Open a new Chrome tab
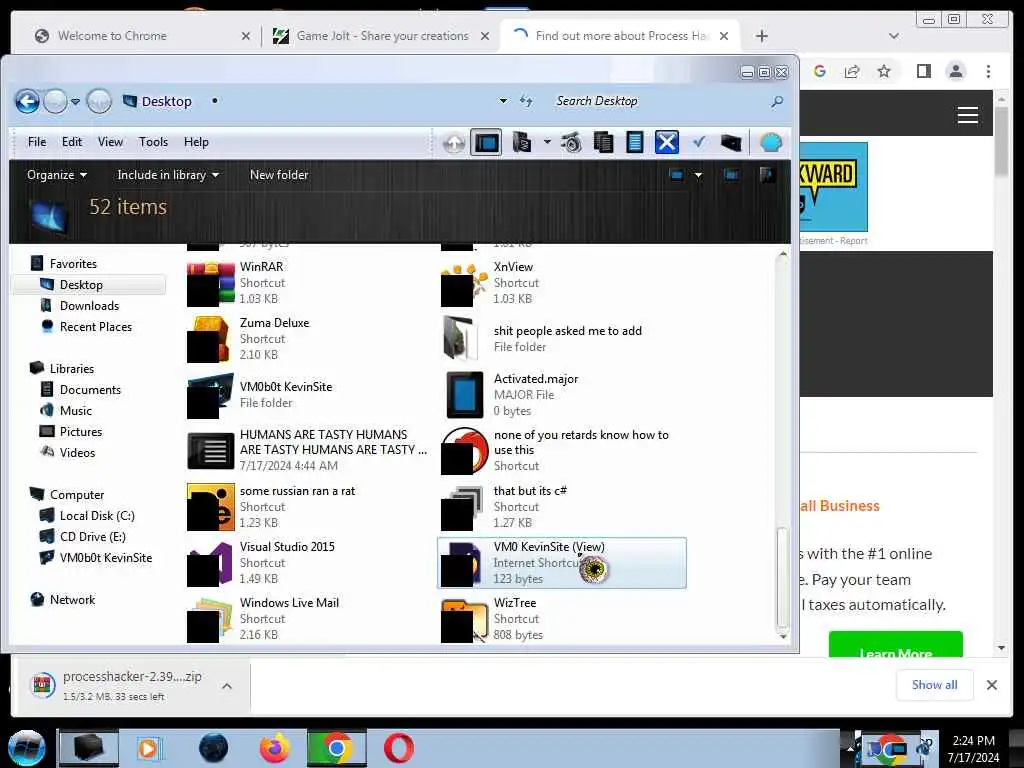Image resolution: width=1024 pixels, height=768 pixels. click(761, 36)
